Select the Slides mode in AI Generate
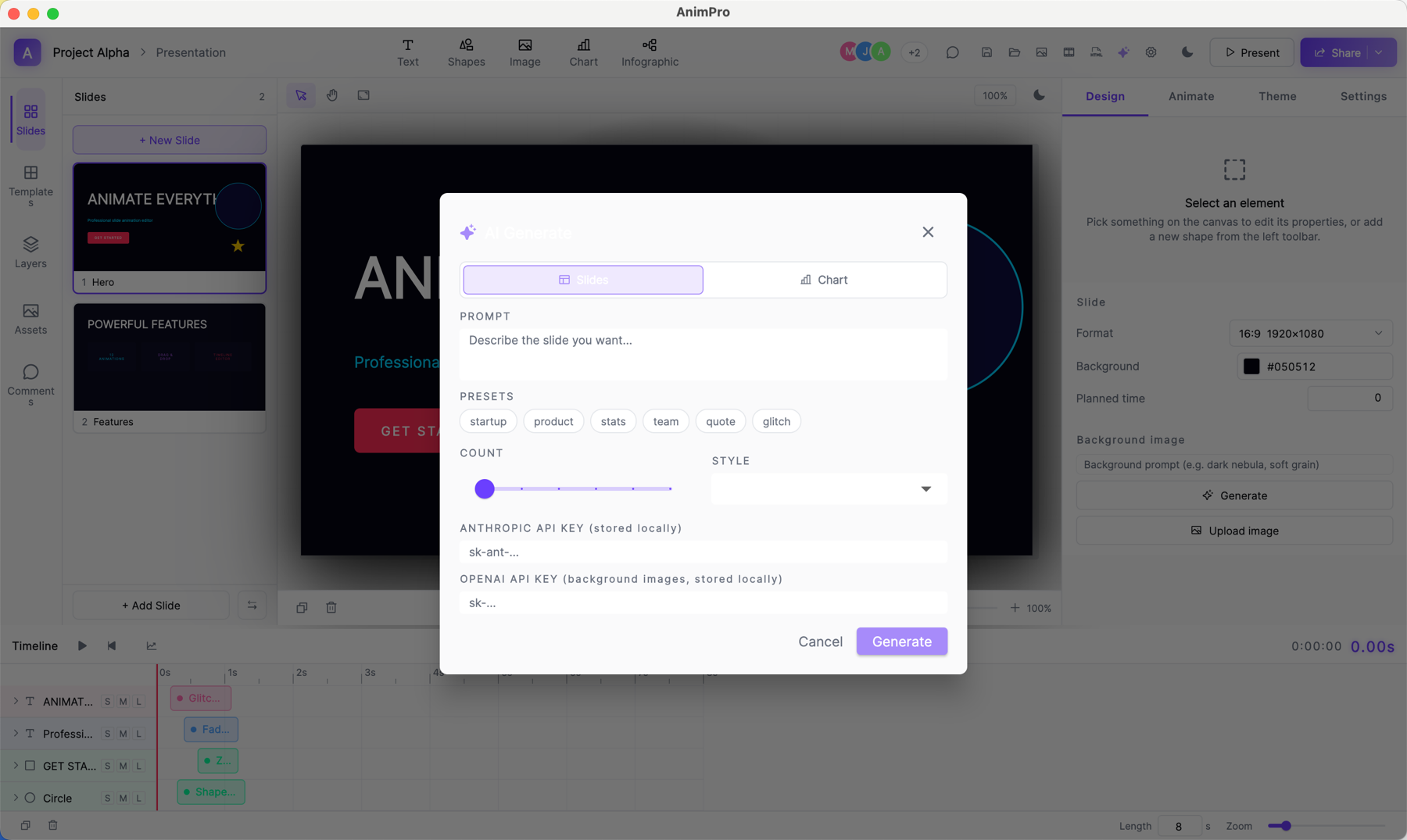This screenshot has width=1407, height=840. click(583, 280)
